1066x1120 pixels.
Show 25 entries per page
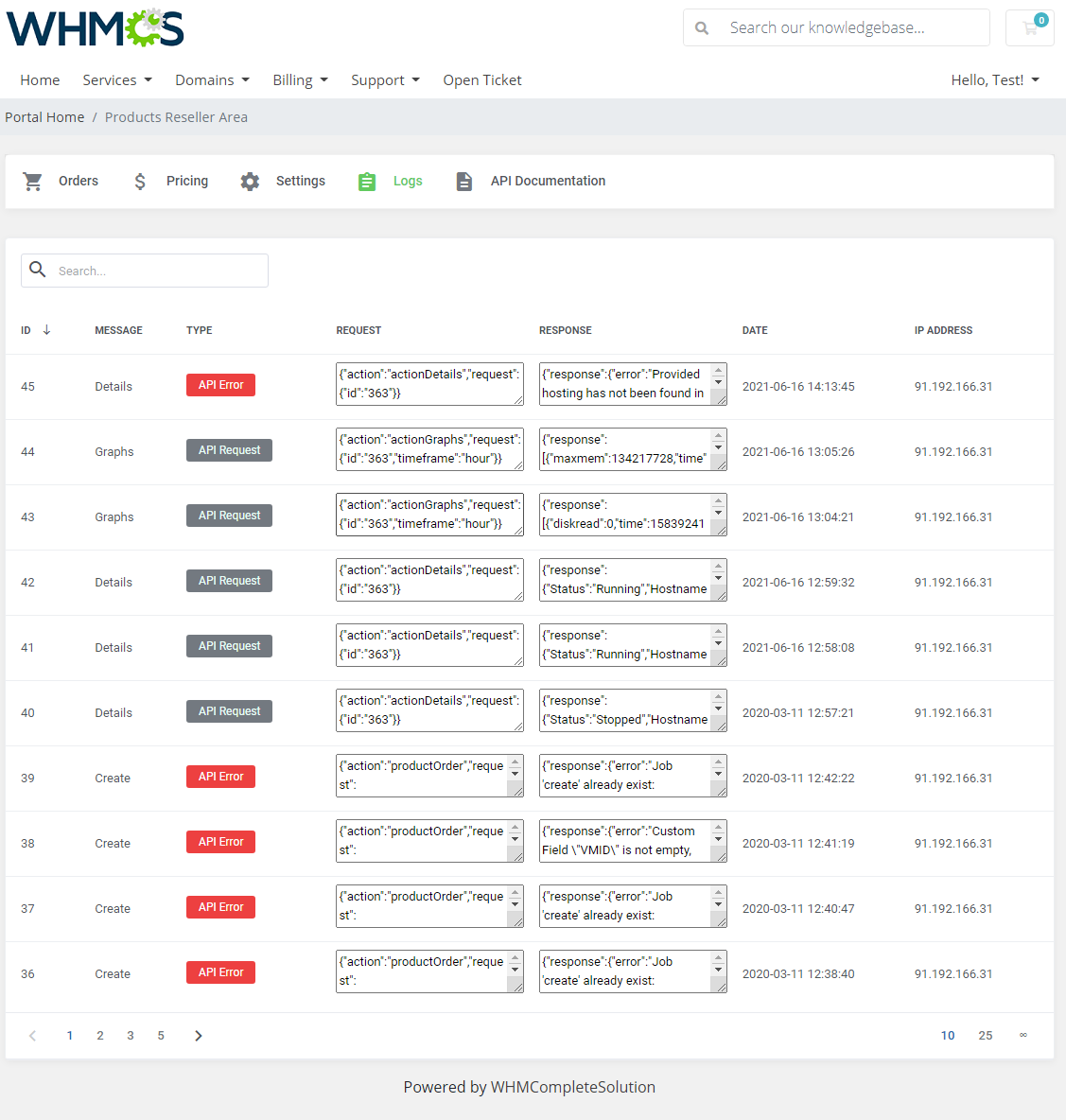click(986, 1036)
